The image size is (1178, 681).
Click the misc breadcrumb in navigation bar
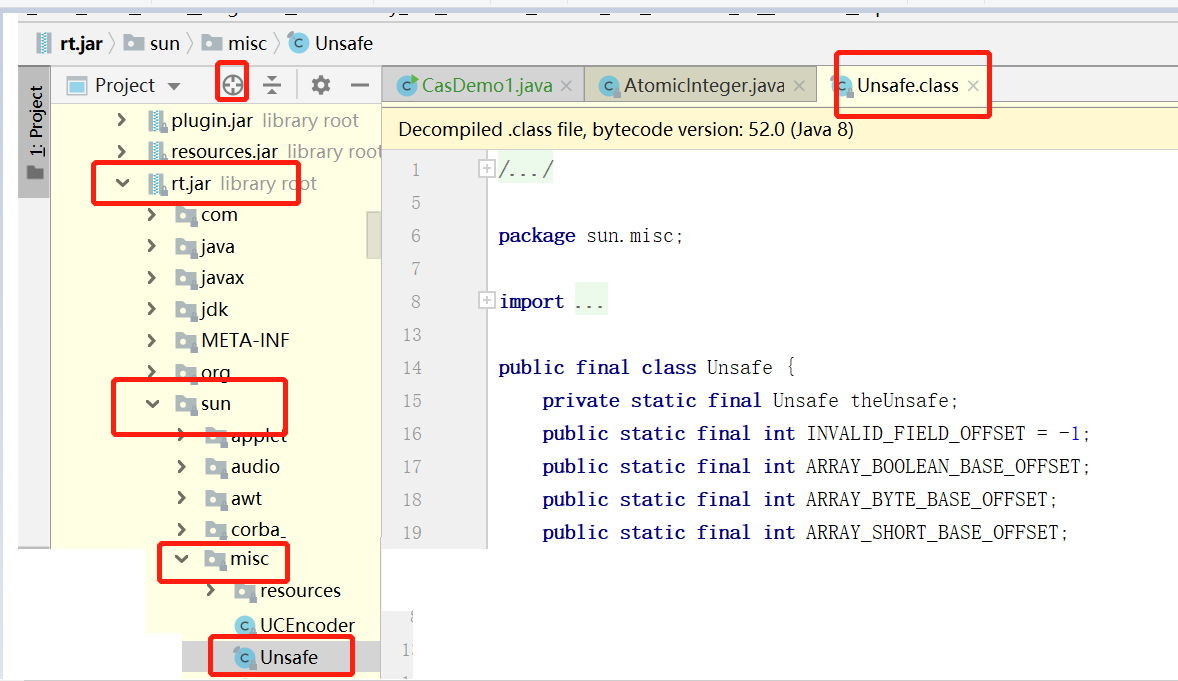tap(247, 43)
